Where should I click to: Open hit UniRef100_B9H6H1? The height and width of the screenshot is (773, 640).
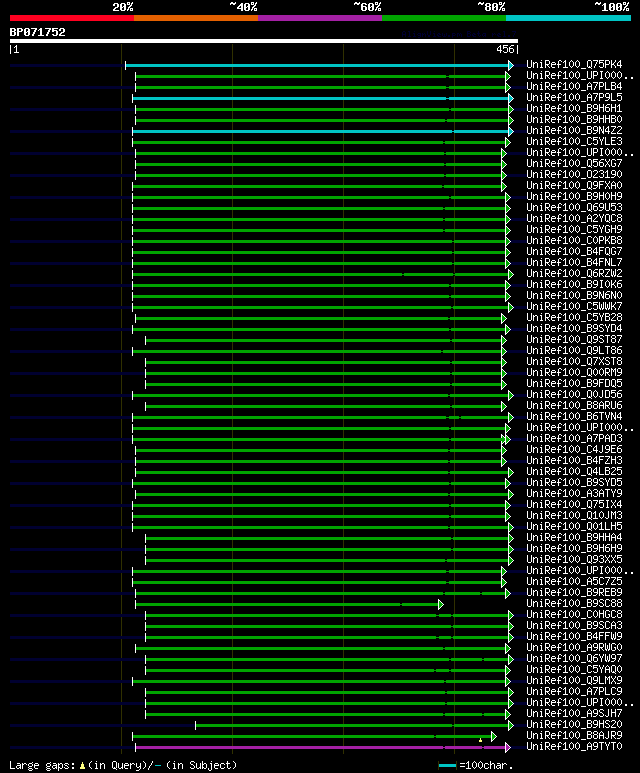pos(574,108)
